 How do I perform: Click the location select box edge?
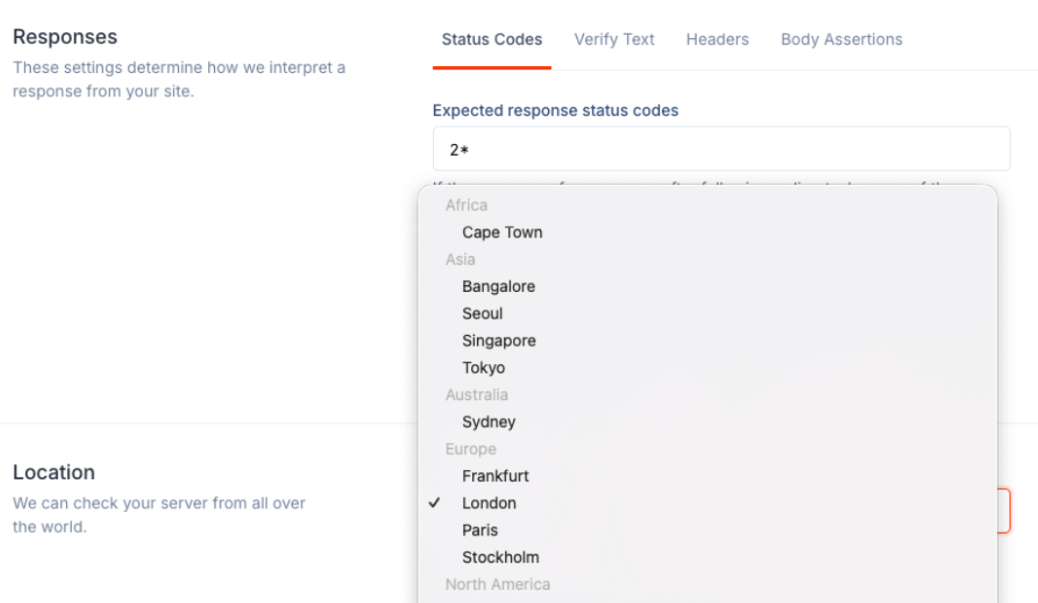click(x=1004, y=511)
